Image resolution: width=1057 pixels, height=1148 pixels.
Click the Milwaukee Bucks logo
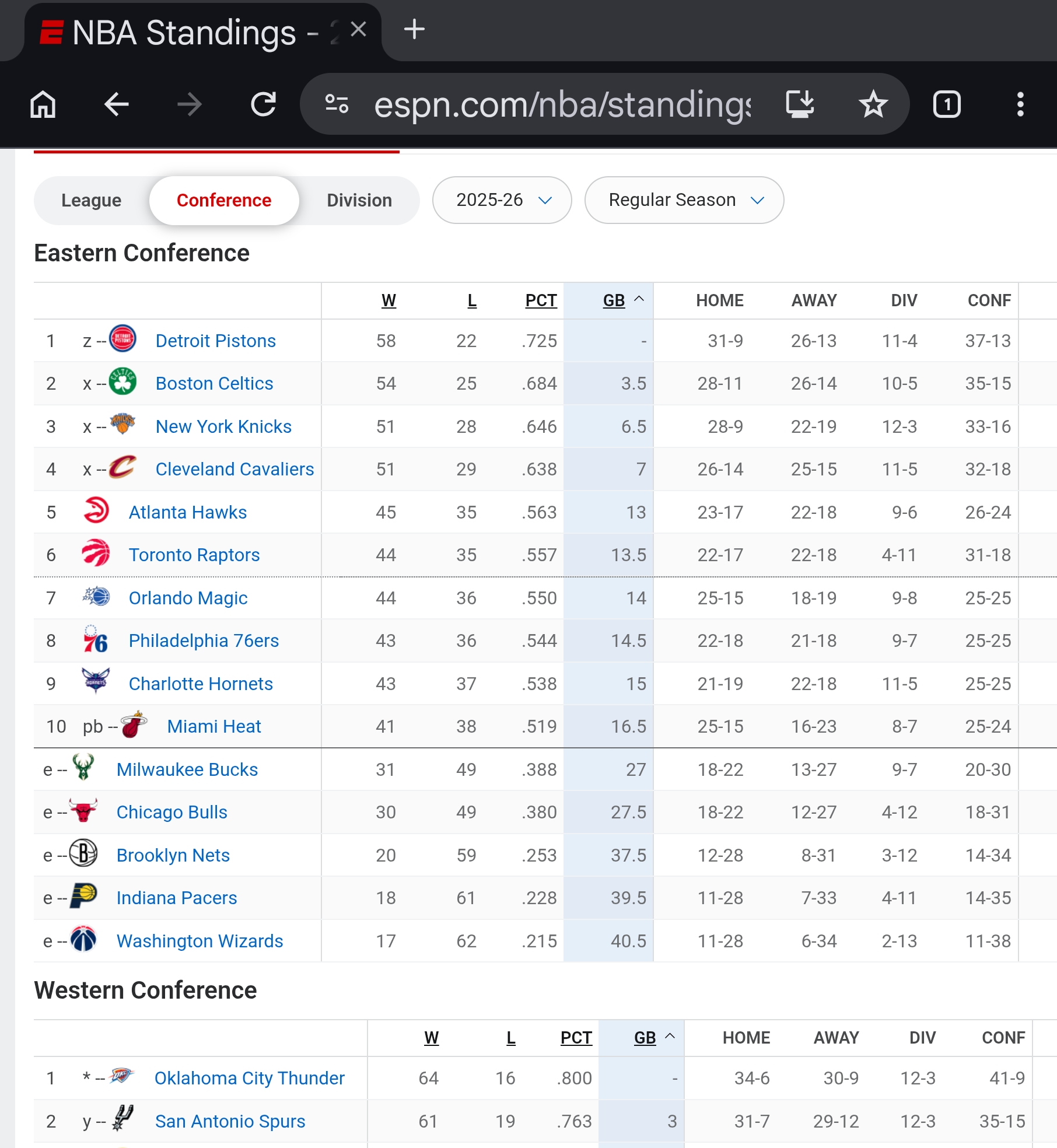[x=83, y=768]
